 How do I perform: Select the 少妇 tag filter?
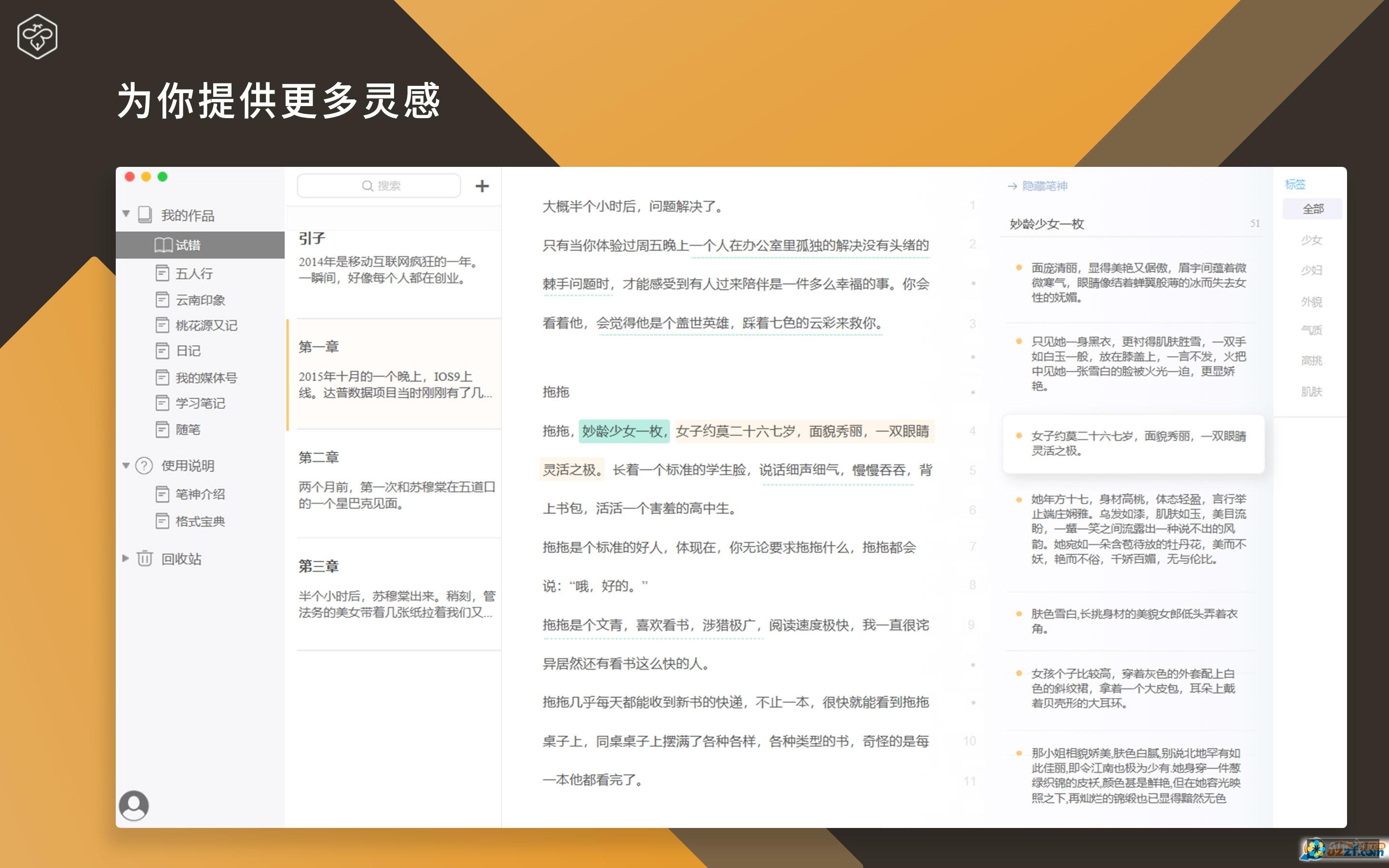tap(1311, 271)
